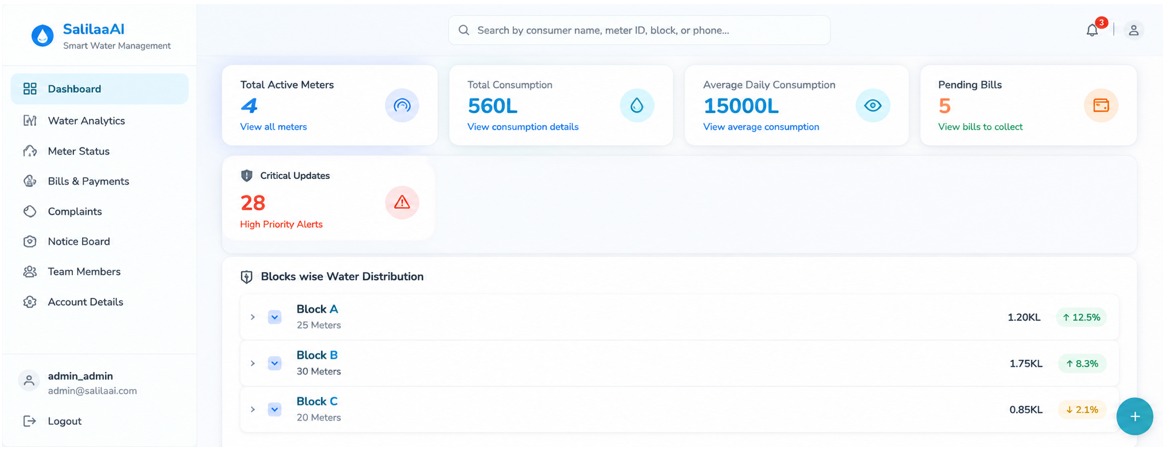This screenshot has height=465, width=1172.
Task: Click the High Priority Alerts link
Action: 281,224
